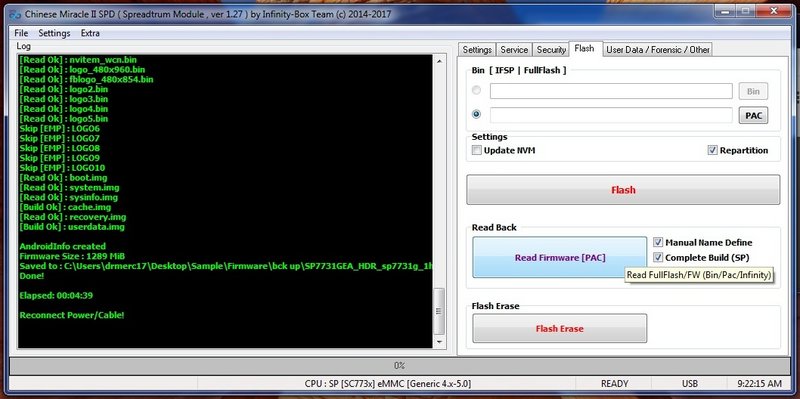Click the '[Read Ok] : recovery.img' log line
The width and height of the screenshot is (800, 399).
point(72,217)
